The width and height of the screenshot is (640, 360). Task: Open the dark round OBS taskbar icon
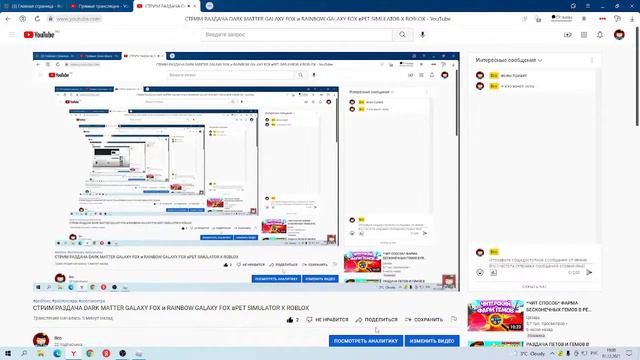pyautogui.click(x=122, y=353)
